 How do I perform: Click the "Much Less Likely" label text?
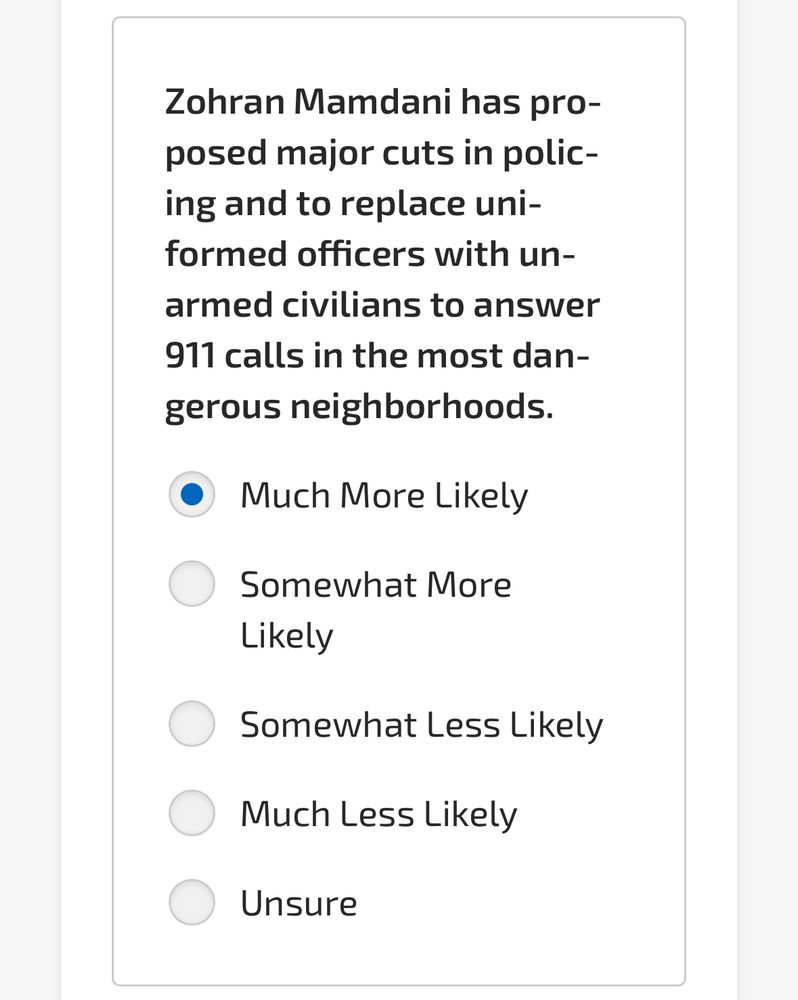pos(379,815)
